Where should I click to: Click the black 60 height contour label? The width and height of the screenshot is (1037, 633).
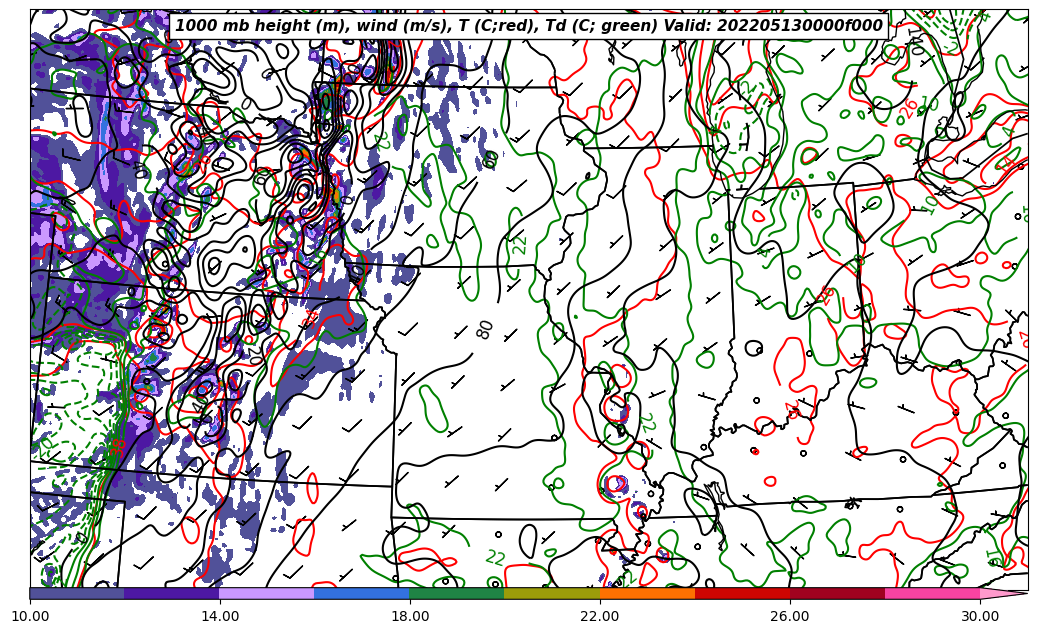(490, 159)
